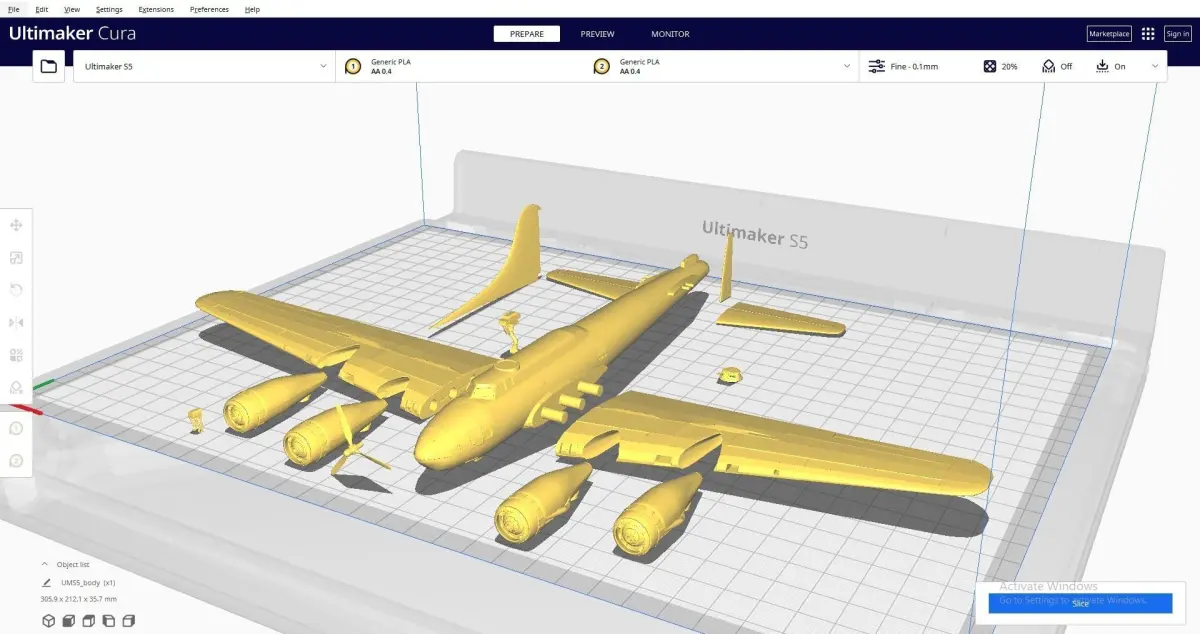Expand the material configuration dropdown chevron

point(847,66)
